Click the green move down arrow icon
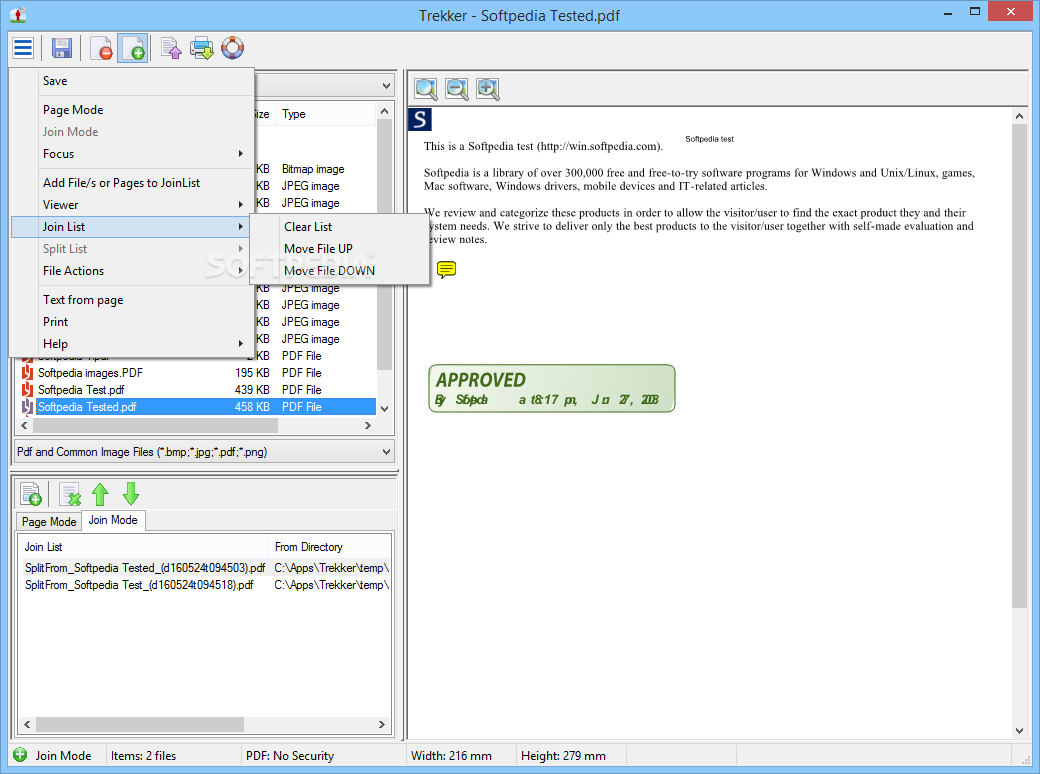The height and width of the screenshot is (774, 1040). 131,494
